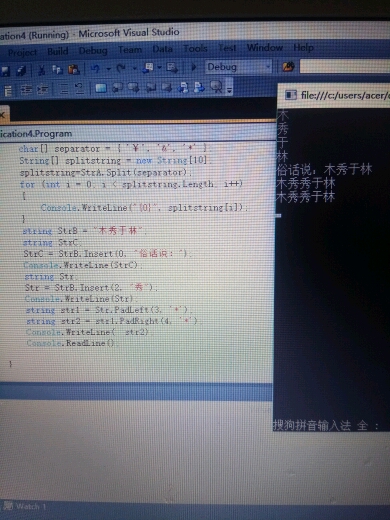Open the Window menu
Screen dimensions: 390x520
[x=265, y=48]
